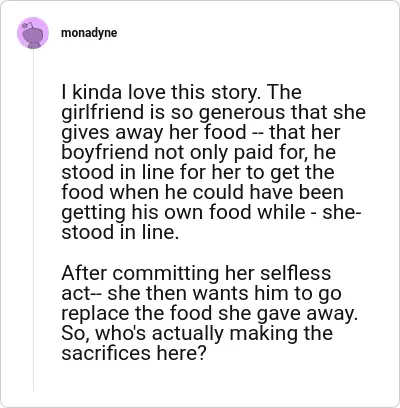Viewport: 400px width, 408px height.
Task: Open monadyne's user profile
Action: (x=89, y=33)
